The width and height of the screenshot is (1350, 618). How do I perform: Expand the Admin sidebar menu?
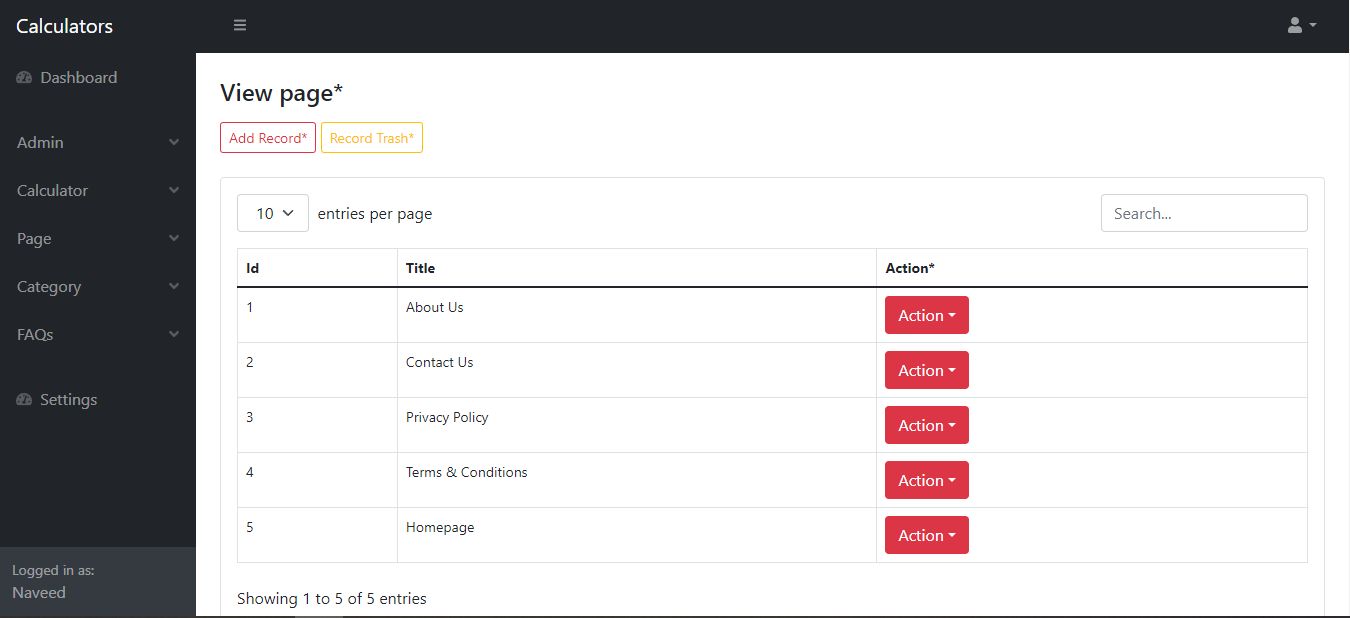(x=98, y=143)
